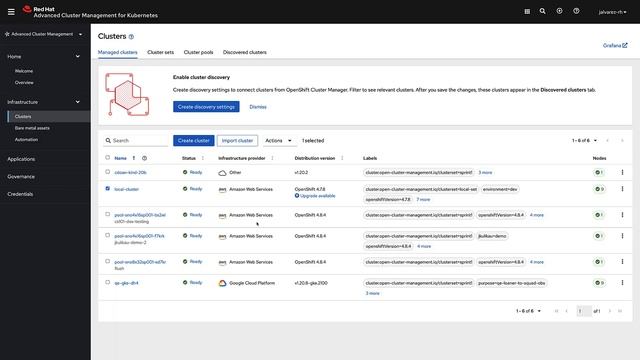
Task: Open Welcome in the sidebar
Action: (x=24, y=71)
